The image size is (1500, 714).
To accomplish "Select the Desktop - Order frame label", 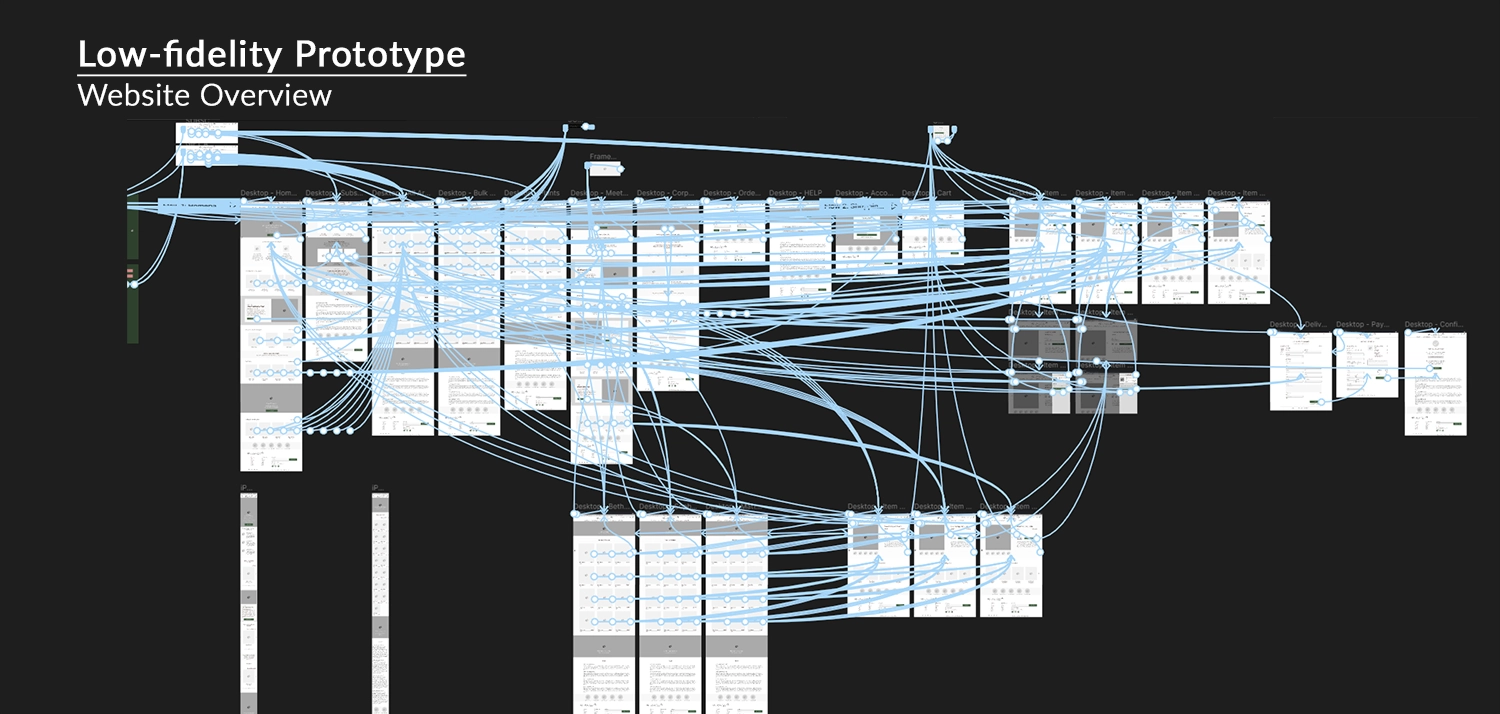I will click(x=732, y=193).
